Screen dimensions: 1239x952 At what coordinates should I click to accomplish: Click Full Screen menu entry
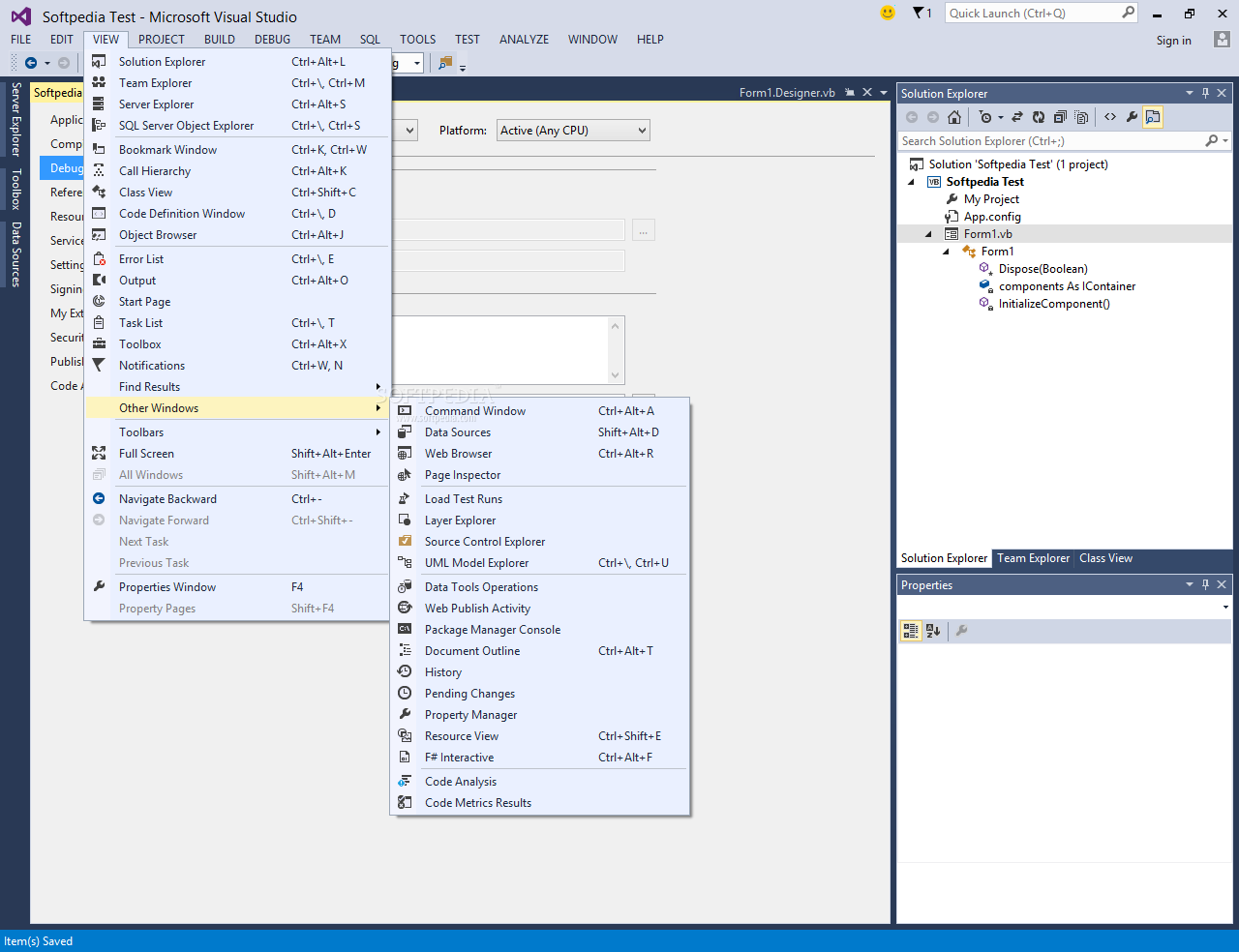pyautogui.click(x=238, y=454)
